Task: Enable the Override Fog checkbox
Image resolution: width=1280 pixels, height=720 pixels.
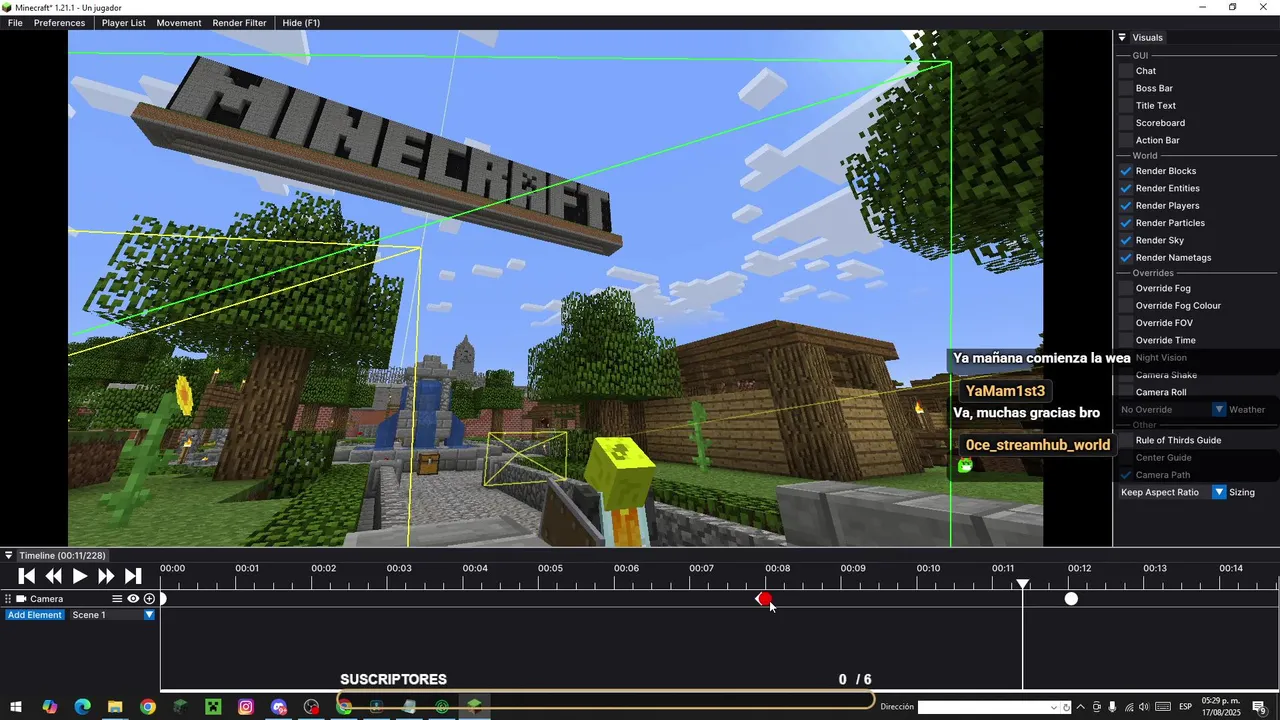Action: [1126, 288]
